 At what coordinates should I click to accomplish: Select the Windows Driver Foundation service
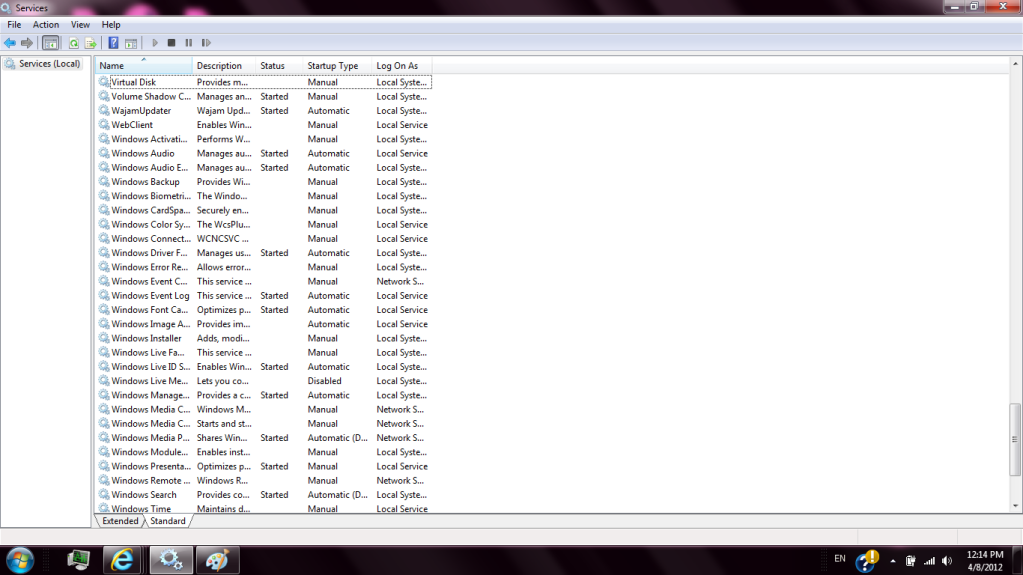coord(149,253)
